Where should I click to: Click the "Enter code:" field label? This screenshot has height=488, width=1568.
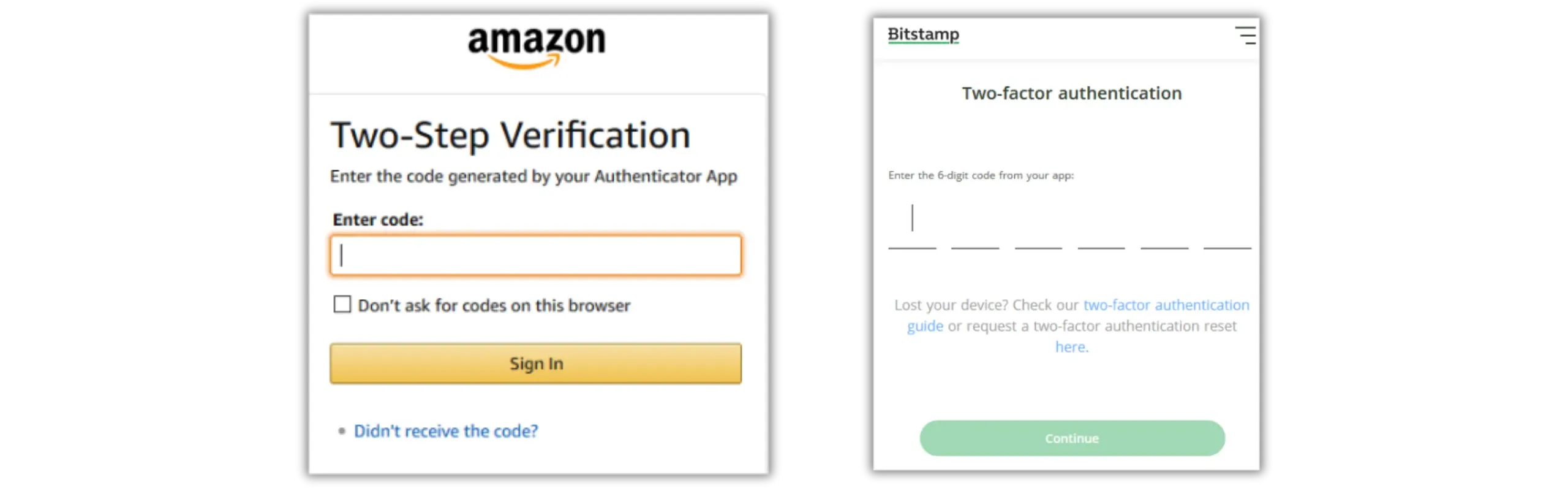(x=378, y=219)
